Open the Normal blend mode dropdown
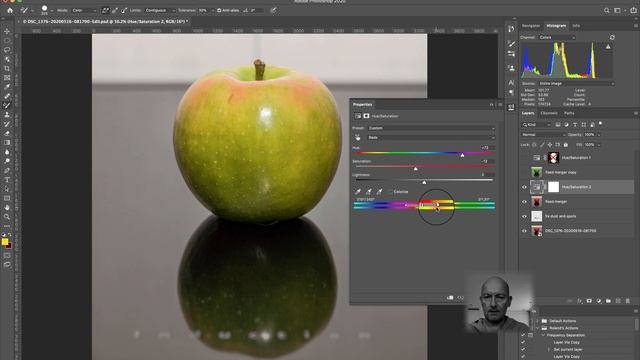640x360 pixels. pos(543,135)
